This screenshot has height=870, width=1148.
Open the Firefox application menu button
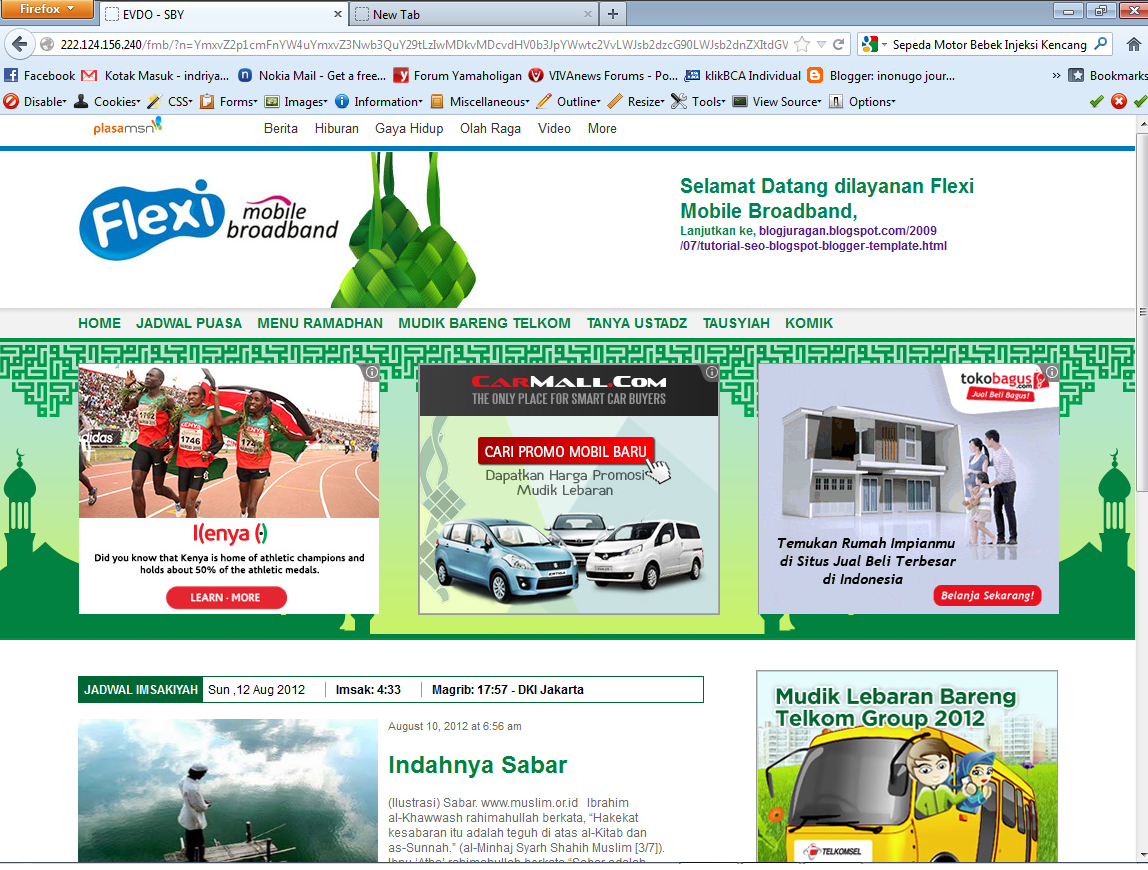(47, 9)
